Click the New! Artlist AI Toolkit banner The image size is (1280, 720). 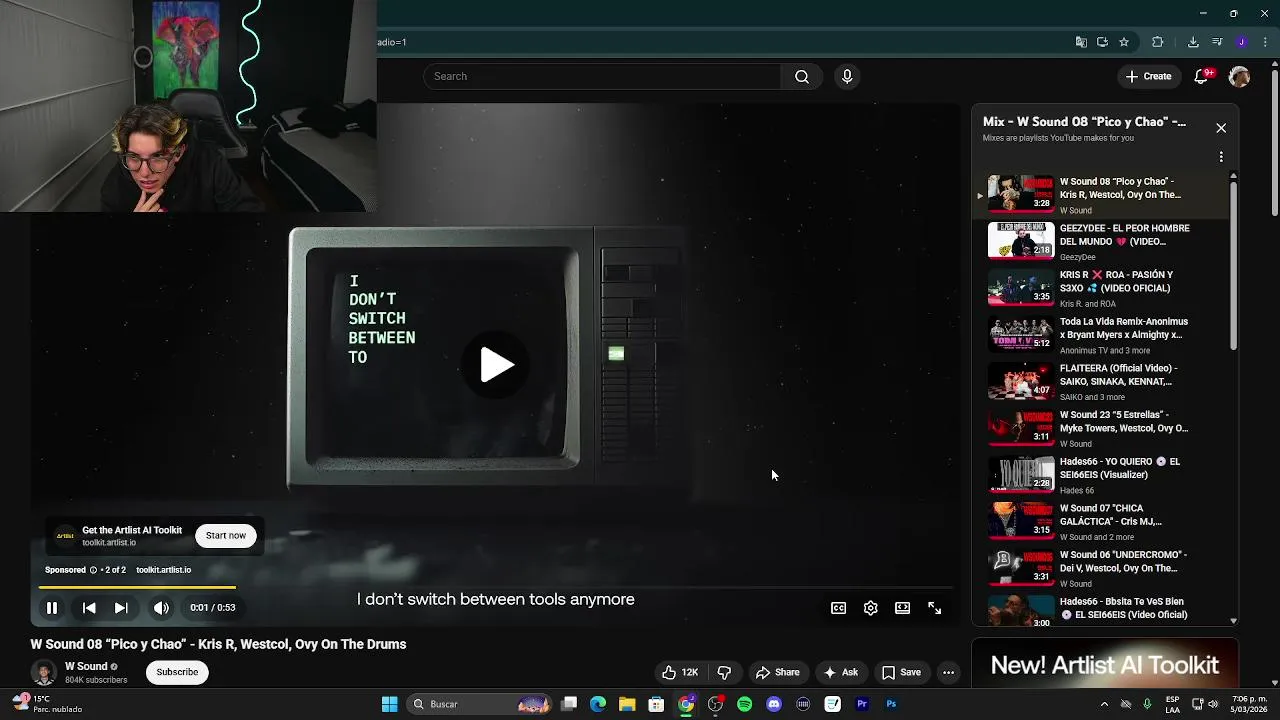coord(1105,665)
